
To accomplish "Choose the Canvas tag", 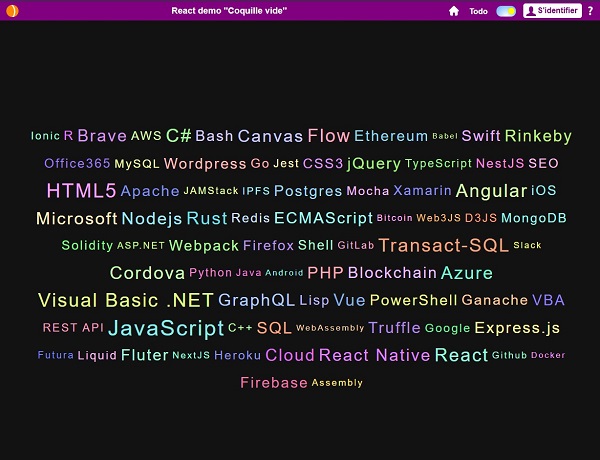I will (x=270, y=136).
